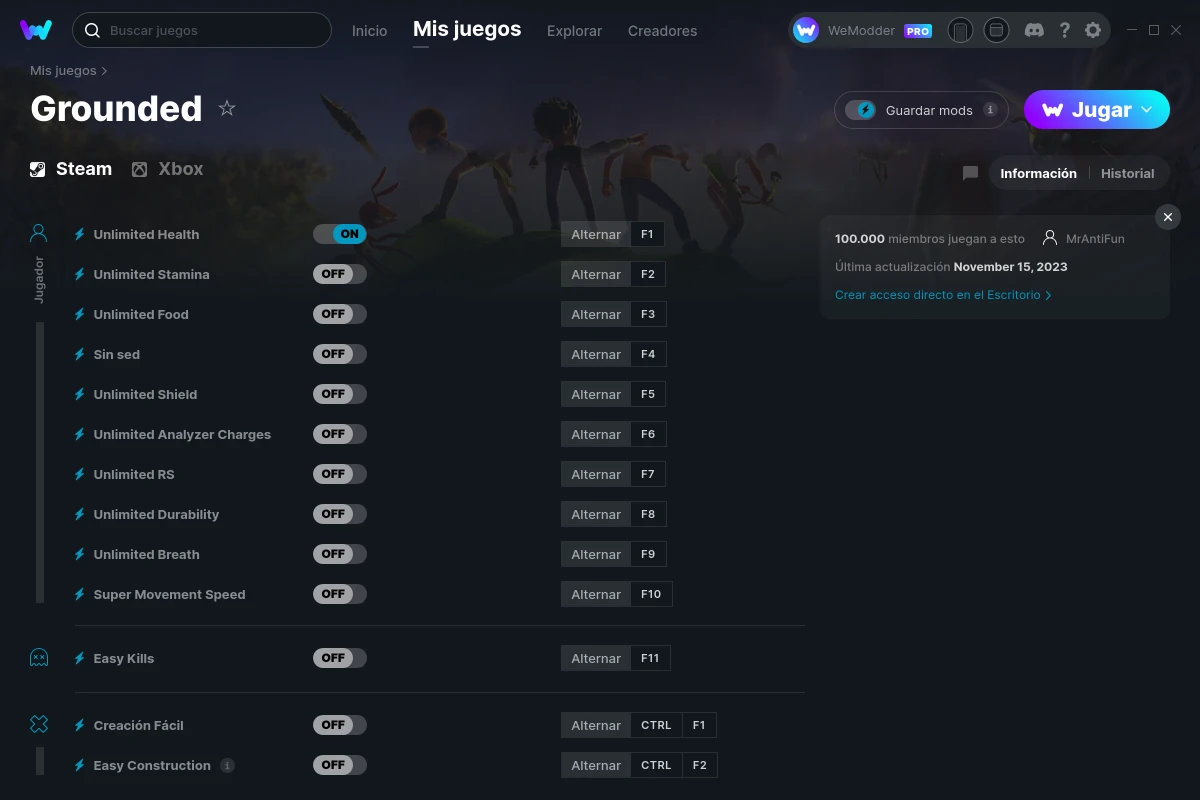Favorite Grounded with the star icon

tap(227, 108)
